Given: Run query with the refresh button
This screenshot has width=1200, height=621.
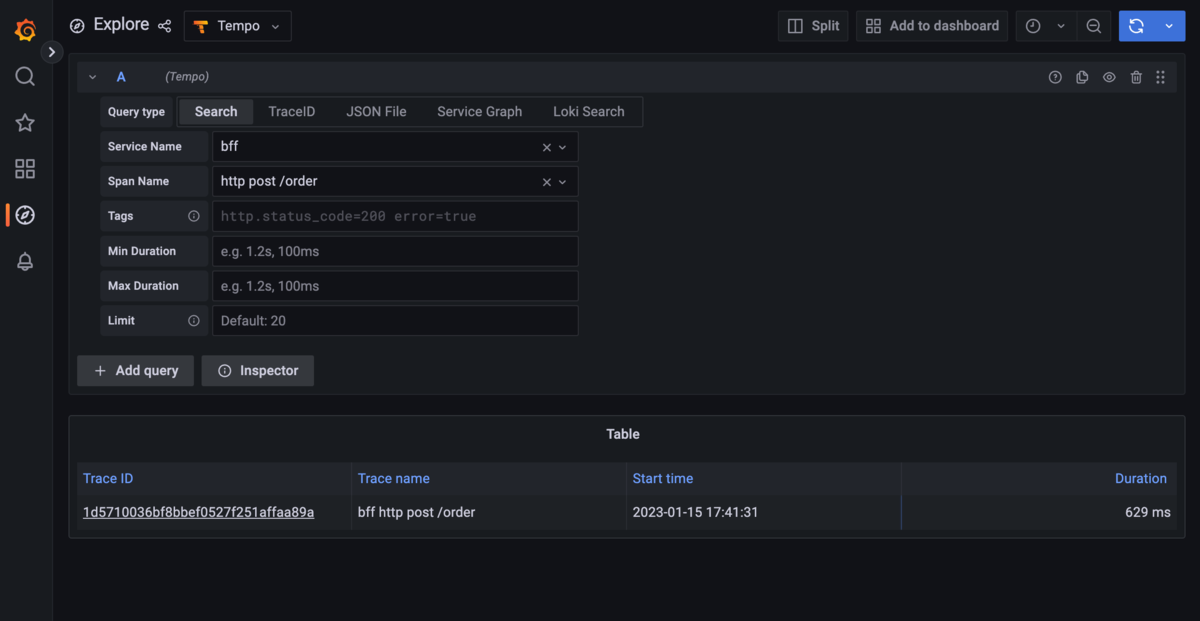Looking at the screenshot, I should pos(1136,26).
